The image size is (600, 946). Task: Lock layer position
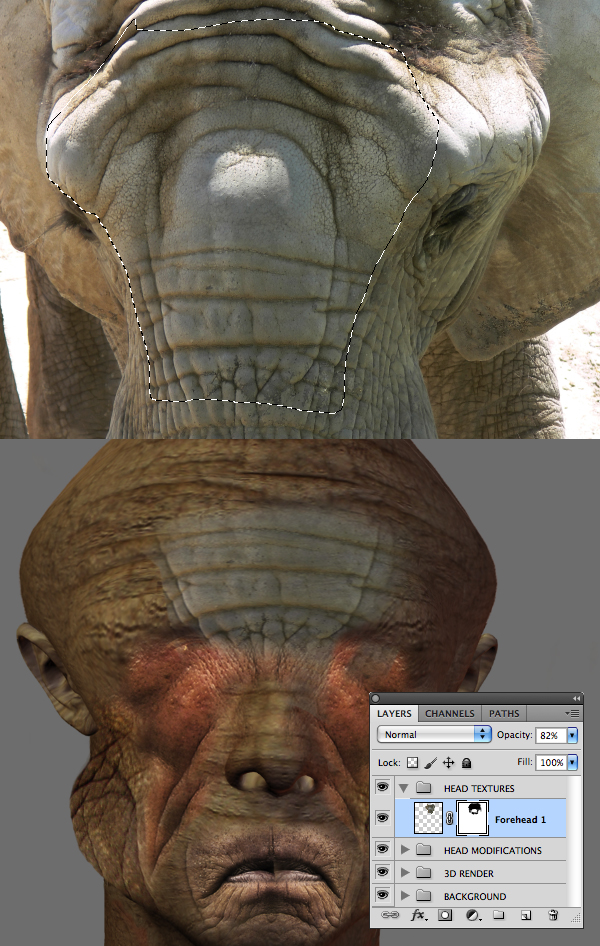click(449, 763)
